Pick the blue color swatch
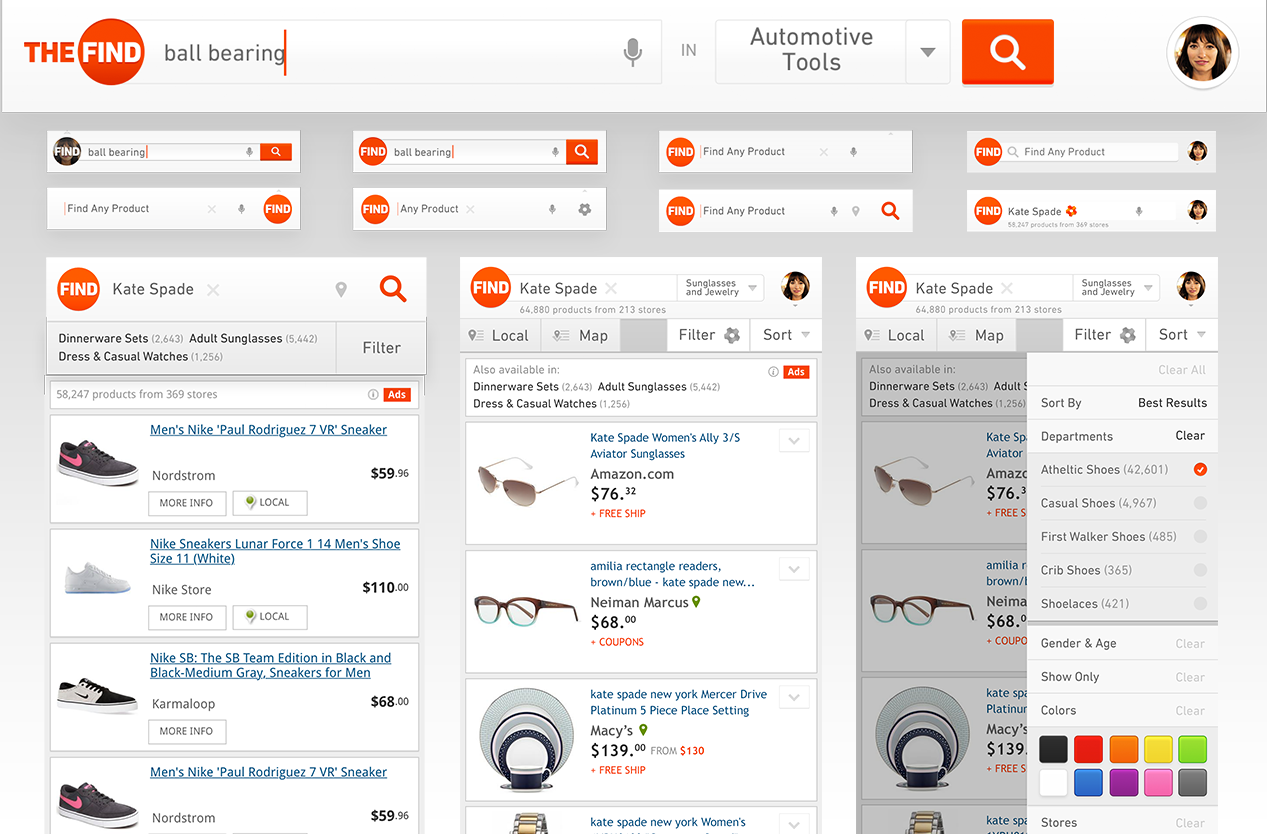 coord(1088,782)
